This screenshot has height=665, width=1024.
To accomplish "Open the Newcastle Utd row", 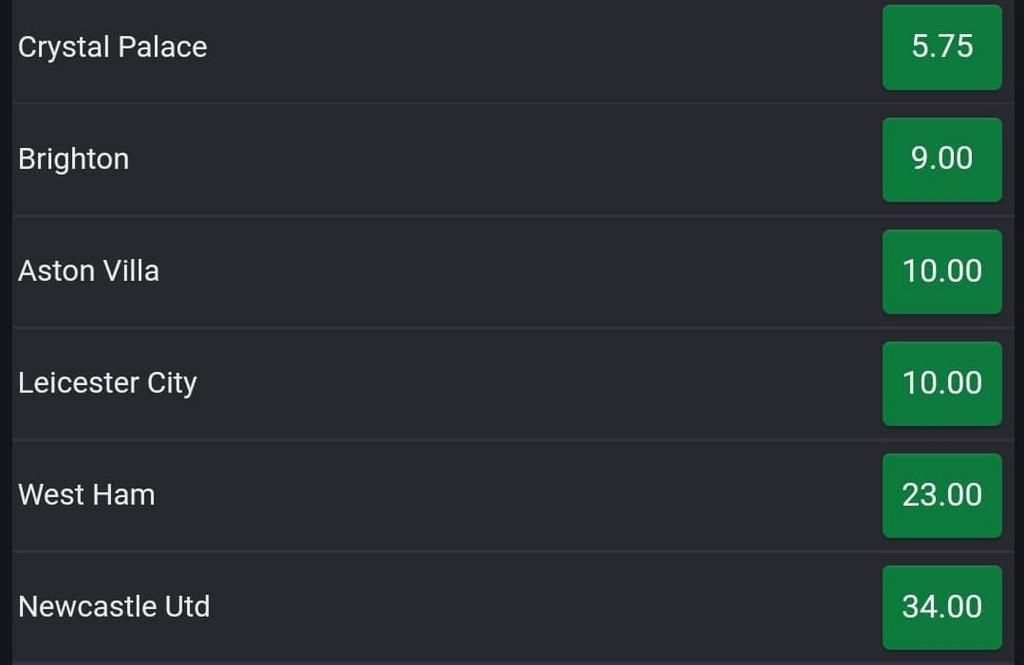I will 450,606.
